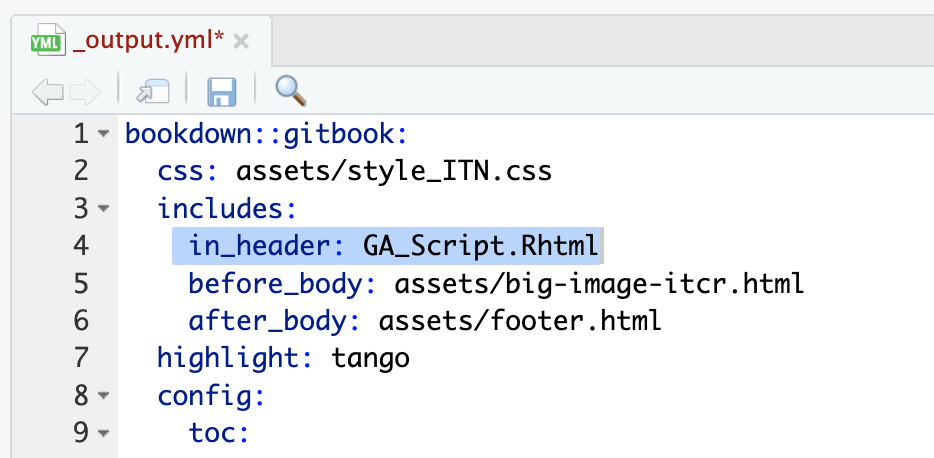The image size is (934, 458).
Task: Click on assets/big-image-itcr.html path
Action: (x=599, y=284)
